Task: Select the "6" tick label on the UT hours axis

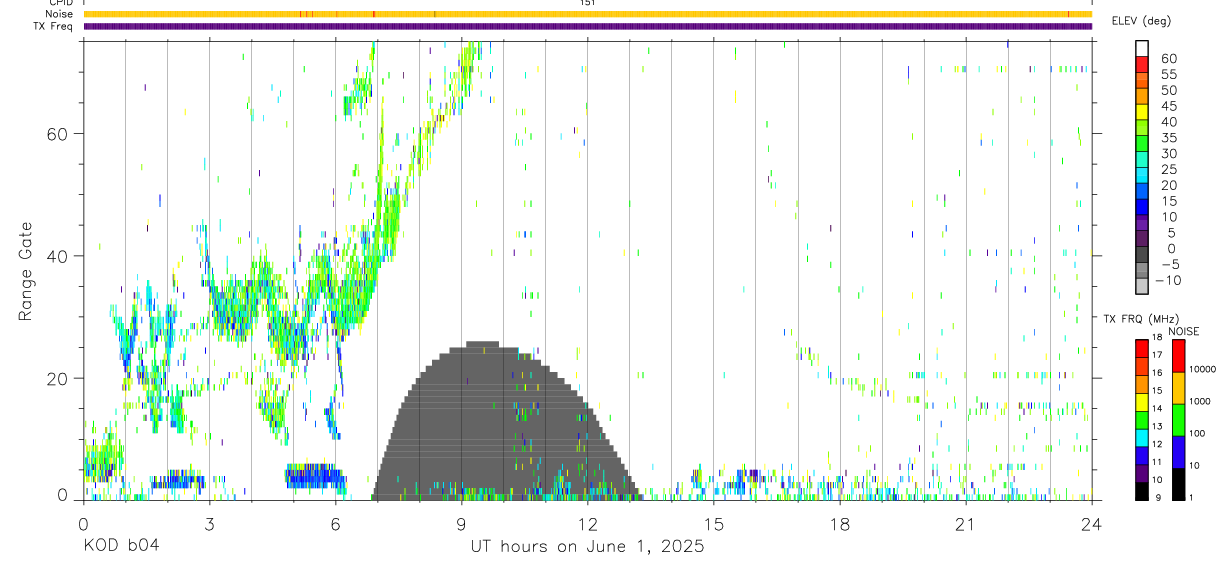Action: pos(335,524)
